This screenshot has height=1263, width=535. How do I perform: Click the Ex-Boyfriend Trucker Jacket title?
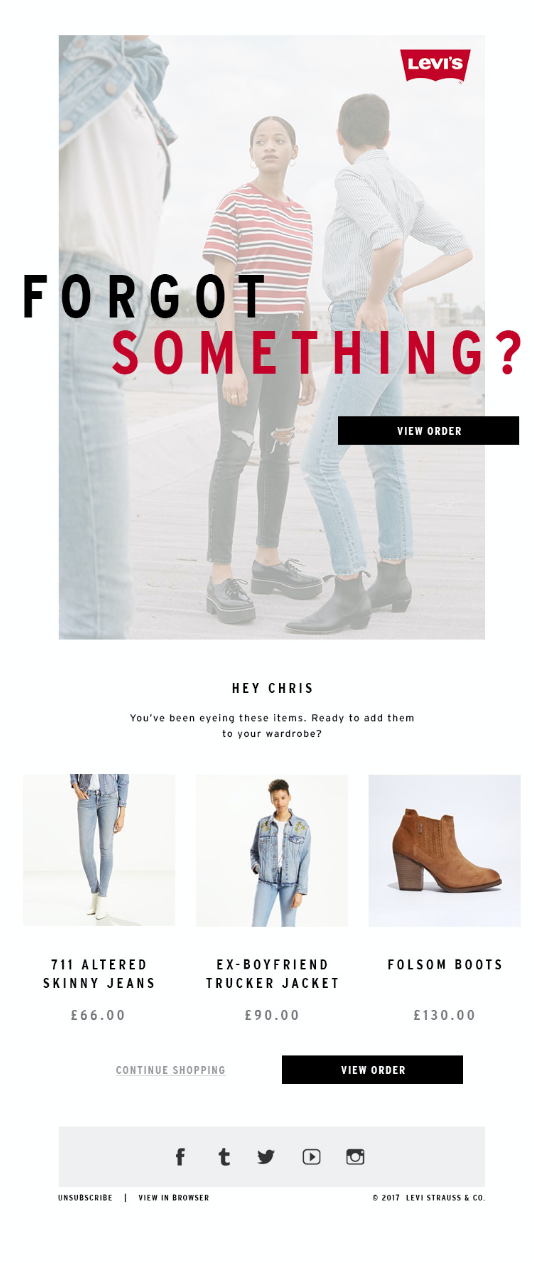tap(273, 974)
